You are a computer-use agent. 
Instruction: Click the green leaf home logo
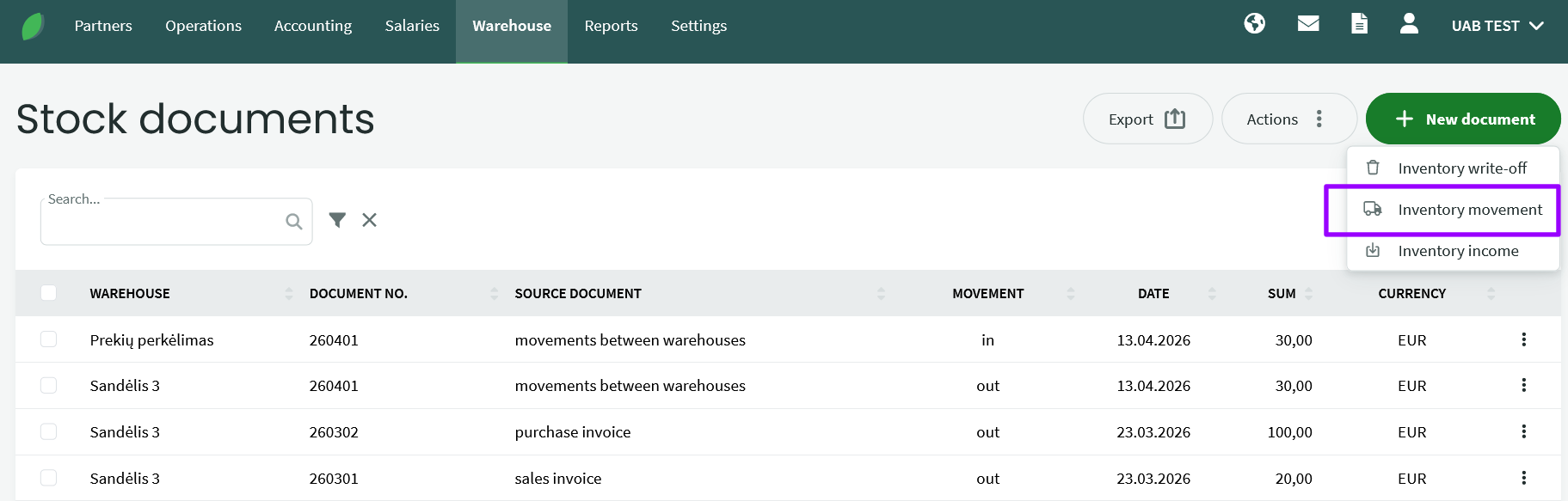(33, 27)
